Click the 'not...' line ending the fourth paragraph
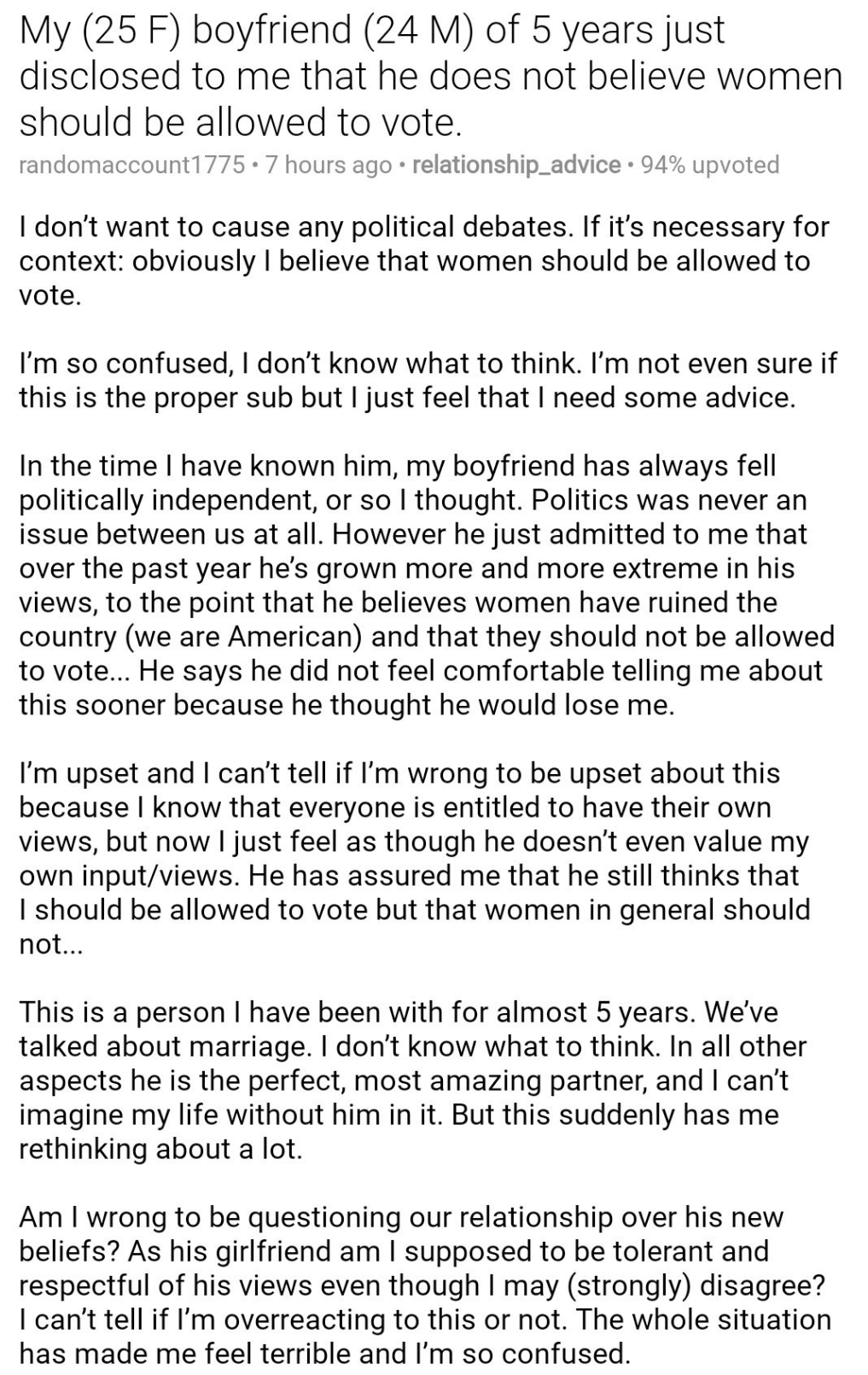 pyautogui.click(x=51, y=944)
